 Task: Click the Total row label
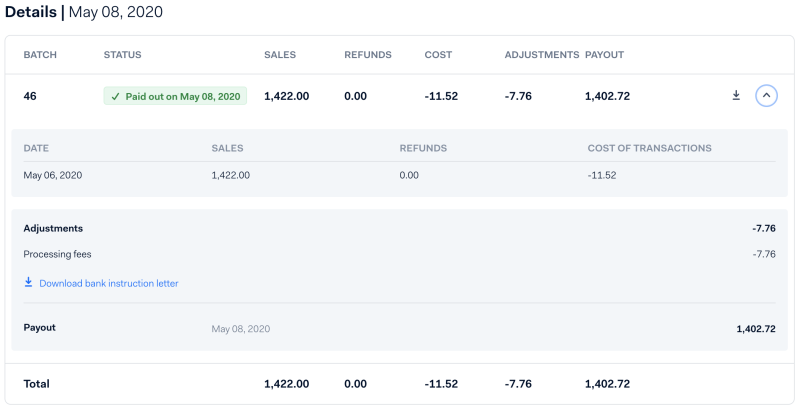tap(37, 384)
